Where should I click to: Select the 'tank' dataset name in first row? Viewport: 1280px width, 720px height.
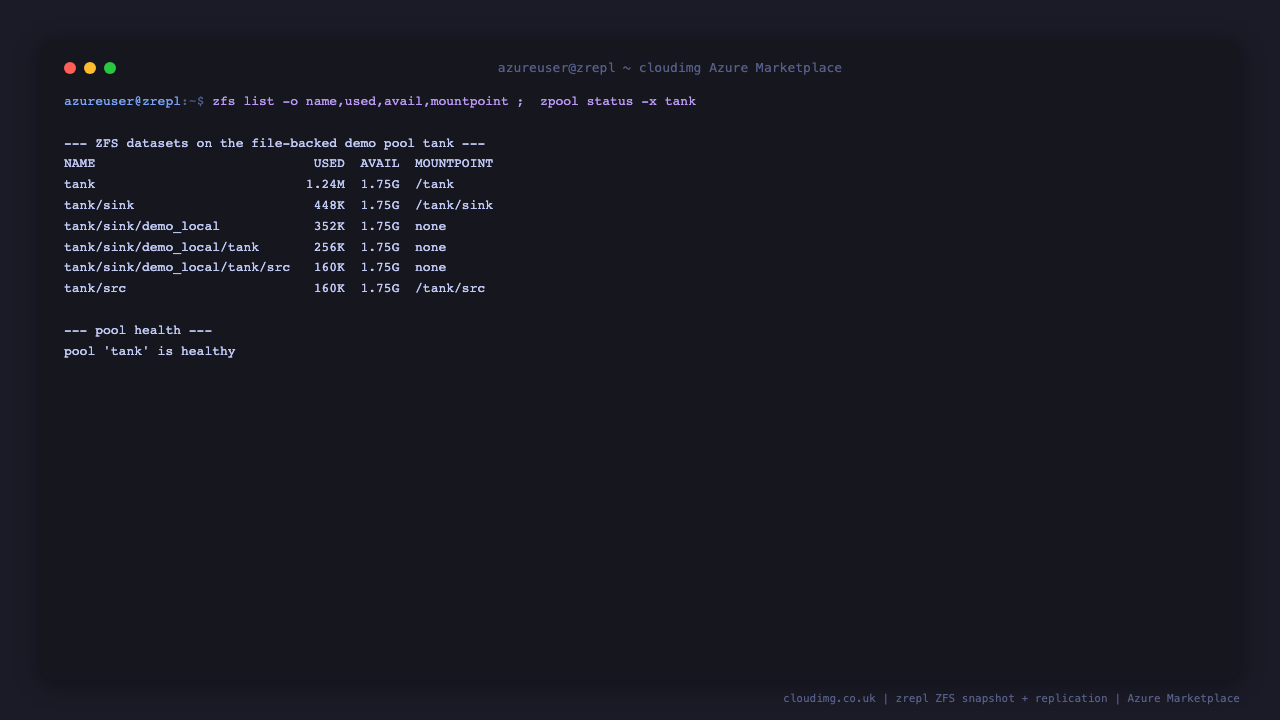[x=80, y=185]
